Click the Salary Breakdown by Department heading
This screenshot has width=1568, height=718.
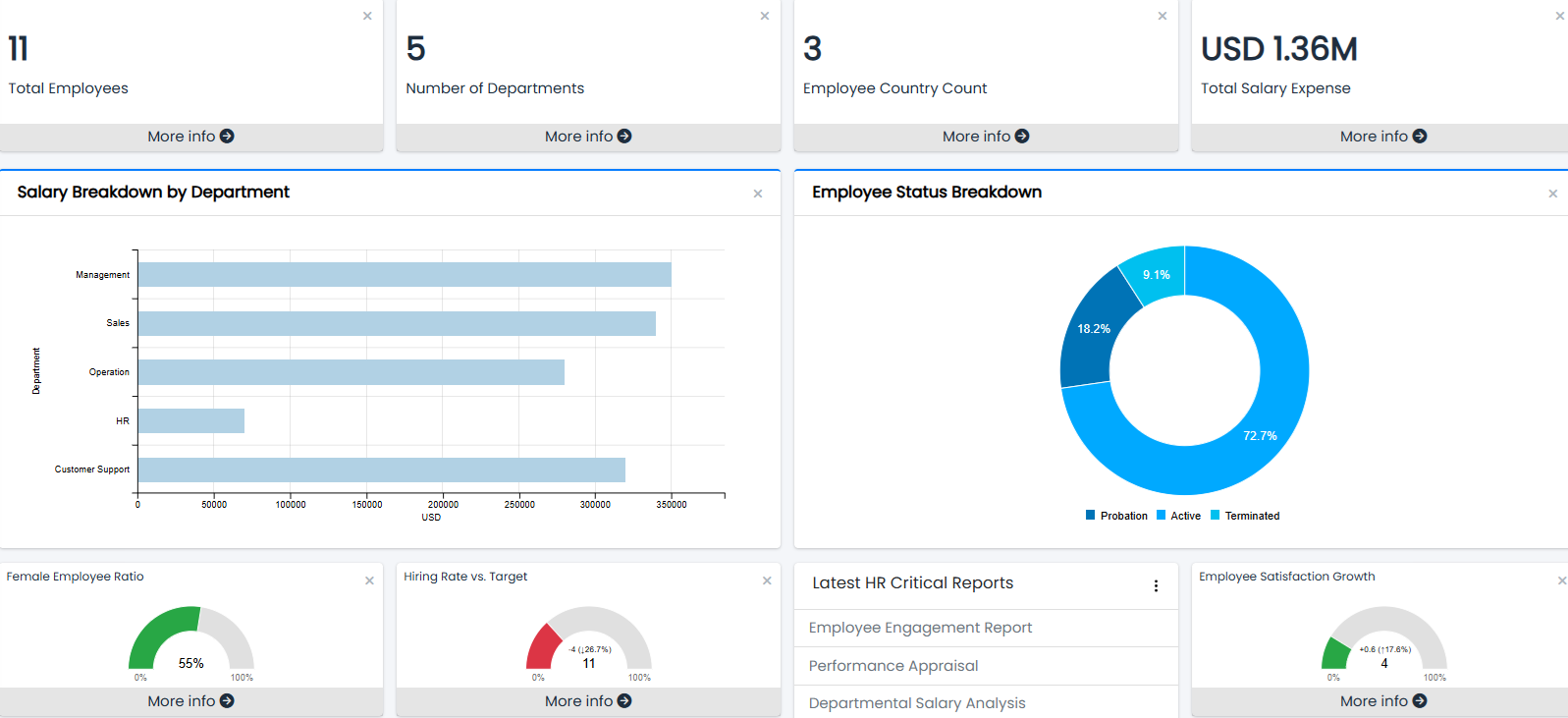[153, 193]
